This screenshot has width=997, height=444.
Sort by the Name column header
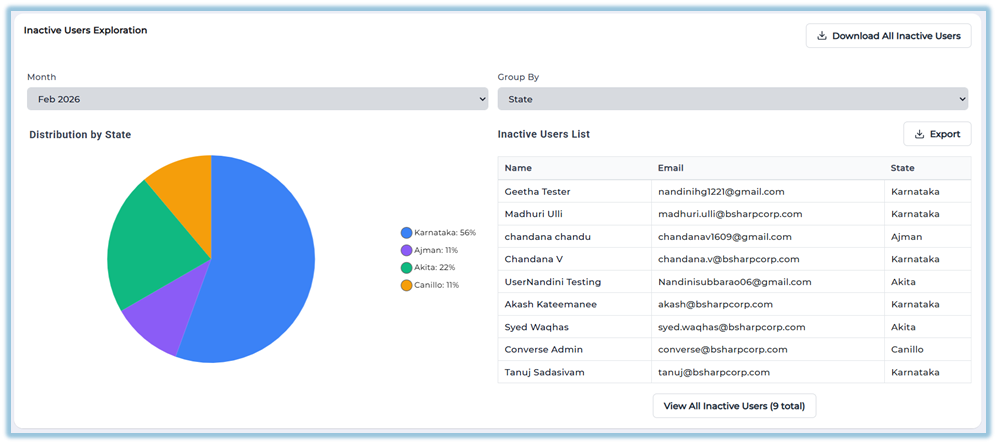pos(518,168)
